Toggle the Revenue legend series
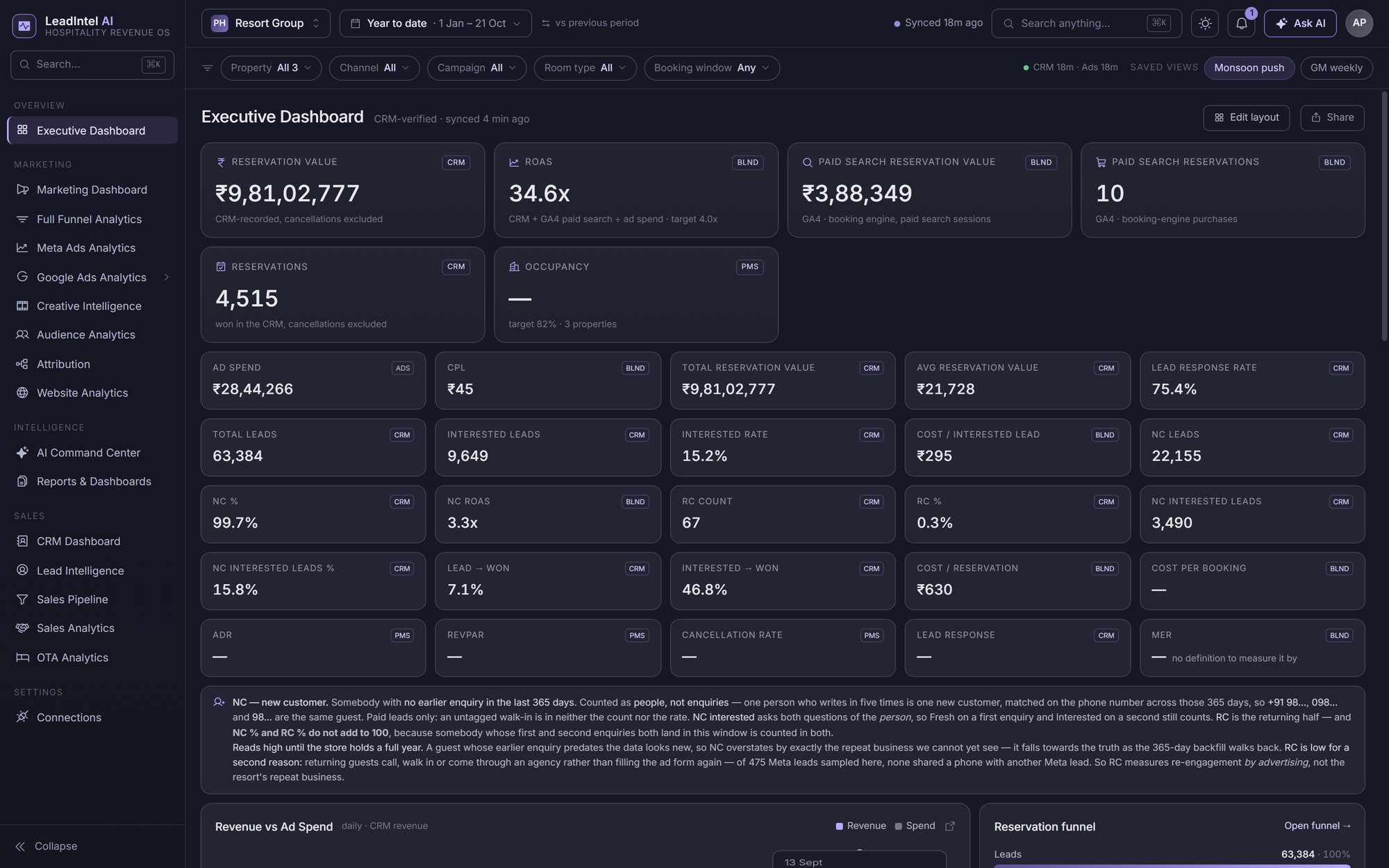1389x868 pixels. point(861,826)
